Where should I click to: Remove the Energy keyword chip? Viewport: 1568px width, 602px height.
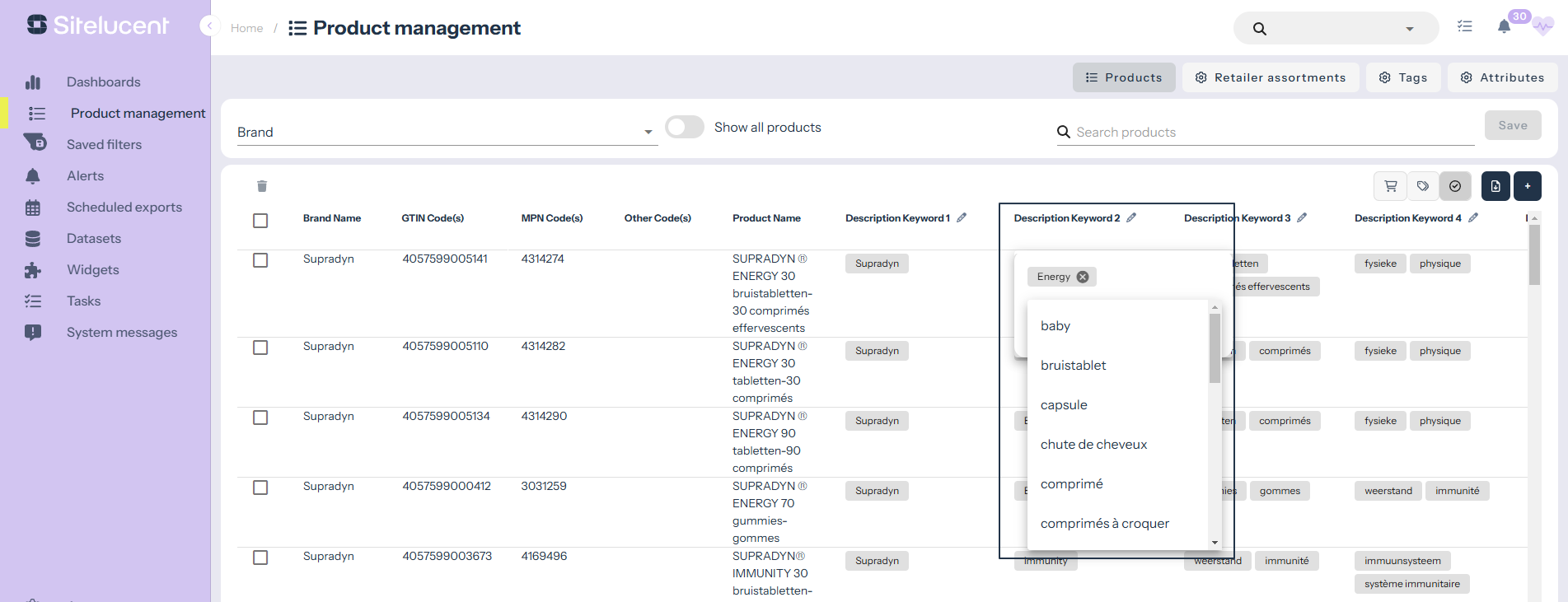tap(1083, 277)
